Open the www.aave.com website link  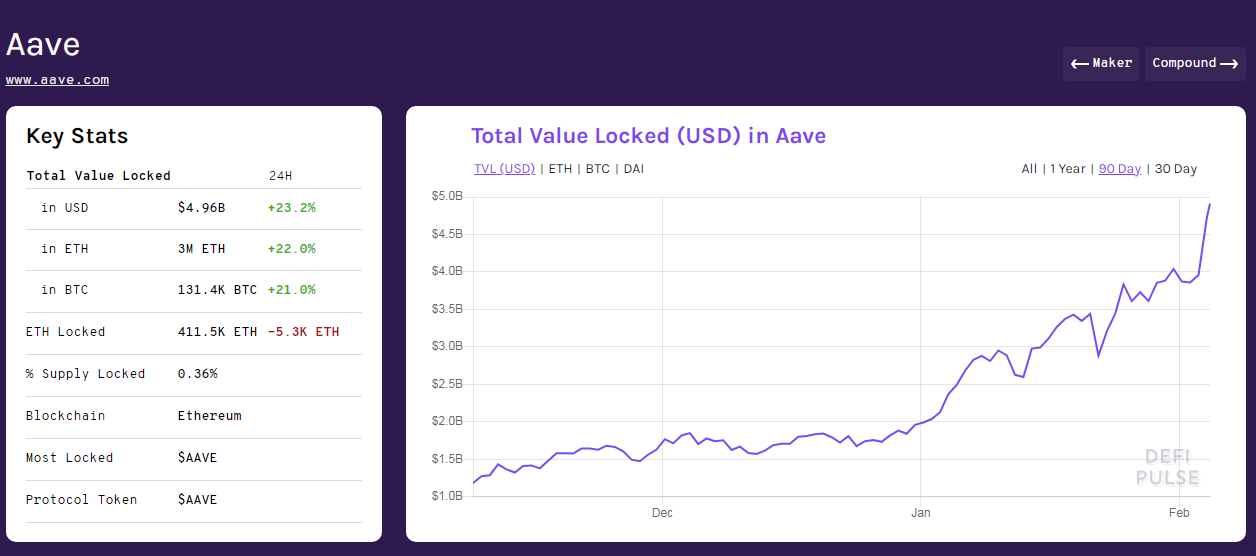point(57,80)
